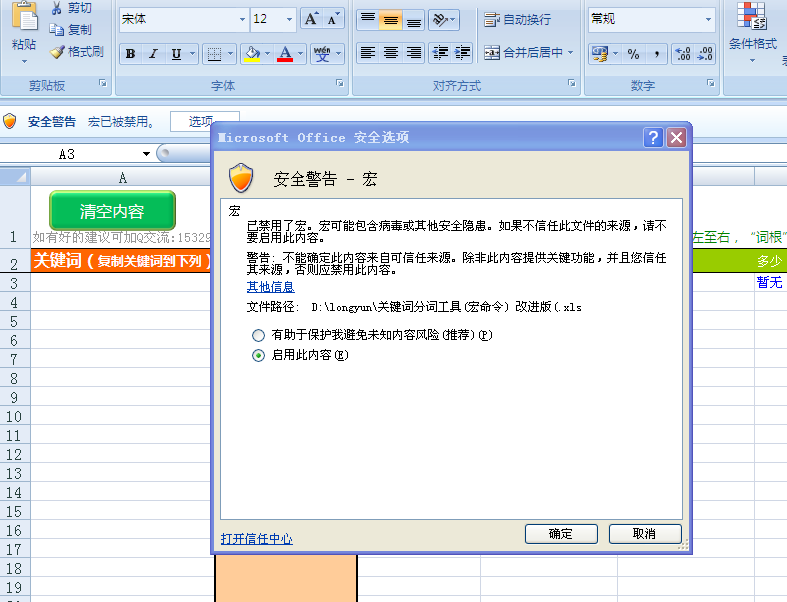Image resolution: width=787 pixels, height=602 pixels.
Task: Align text to middle of cell
Action: (x=390, y=20)
